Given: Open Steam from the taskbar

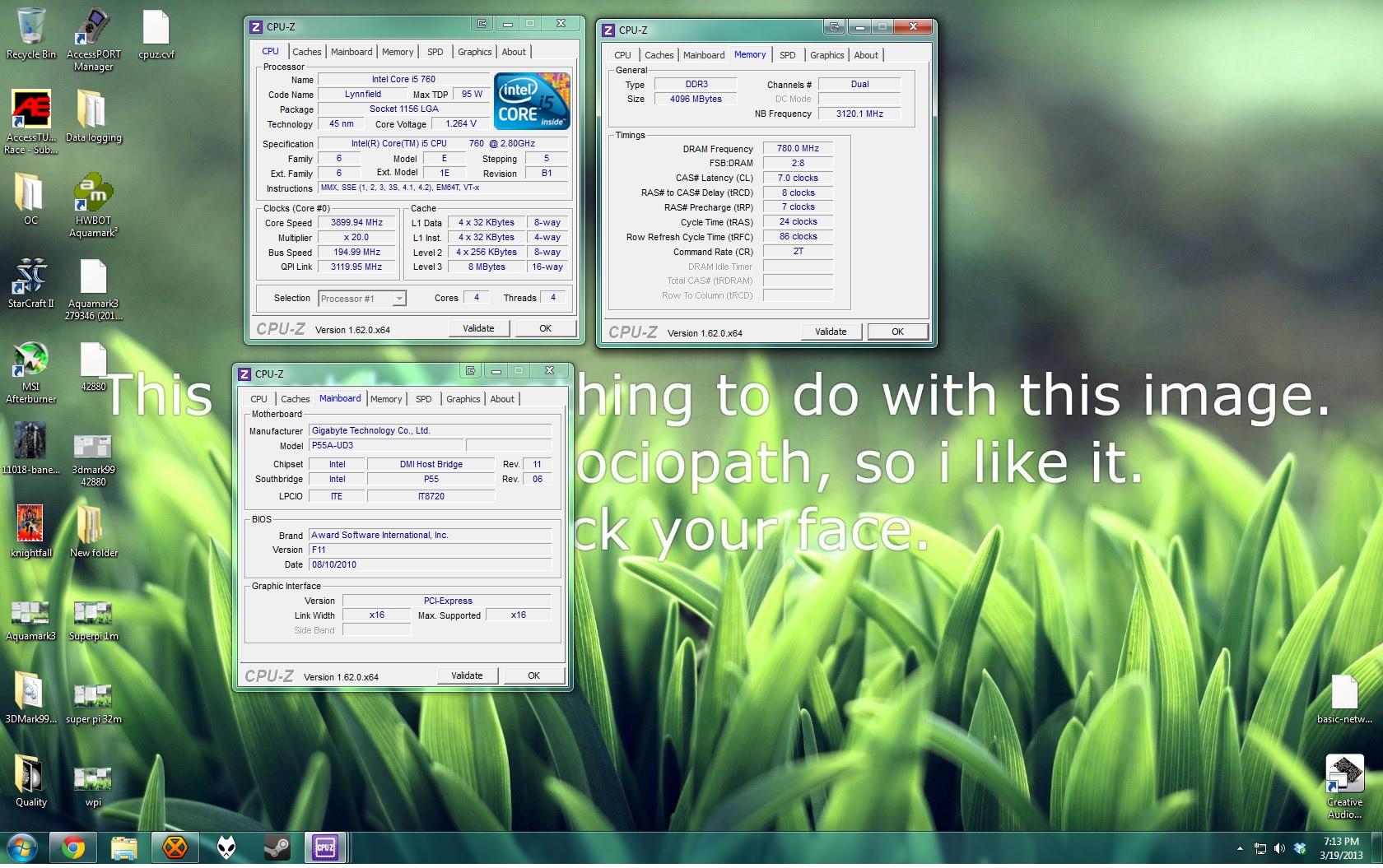Looking at the screenshot, I should pos(276,847).
